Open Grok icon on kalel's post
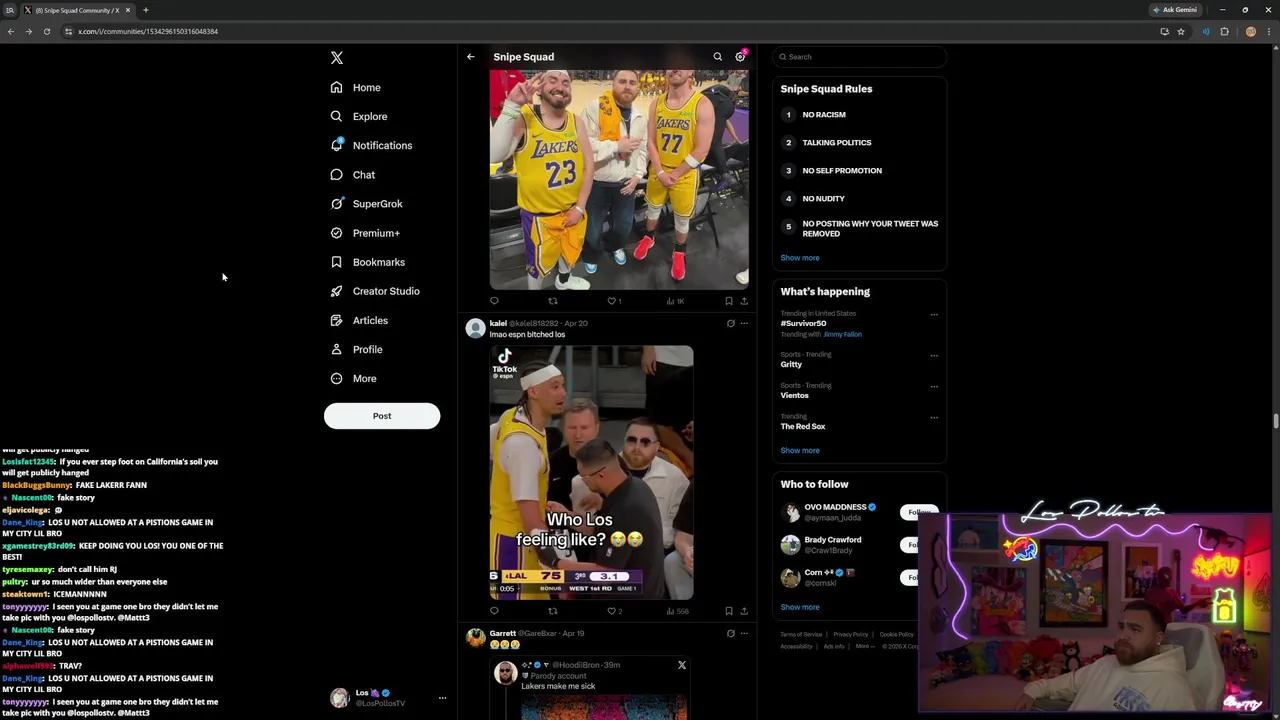1280x720 pixels. 730,323
